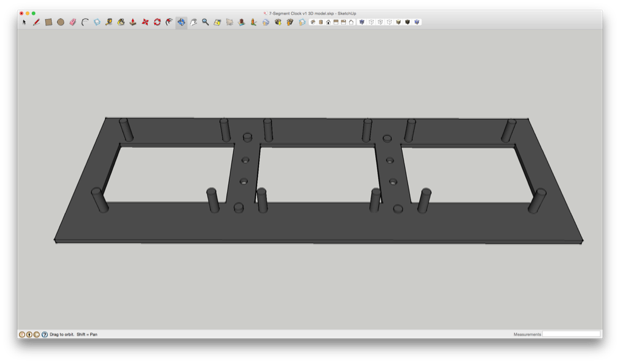Click the gray map Add Location icon

[x=229, y=22]
